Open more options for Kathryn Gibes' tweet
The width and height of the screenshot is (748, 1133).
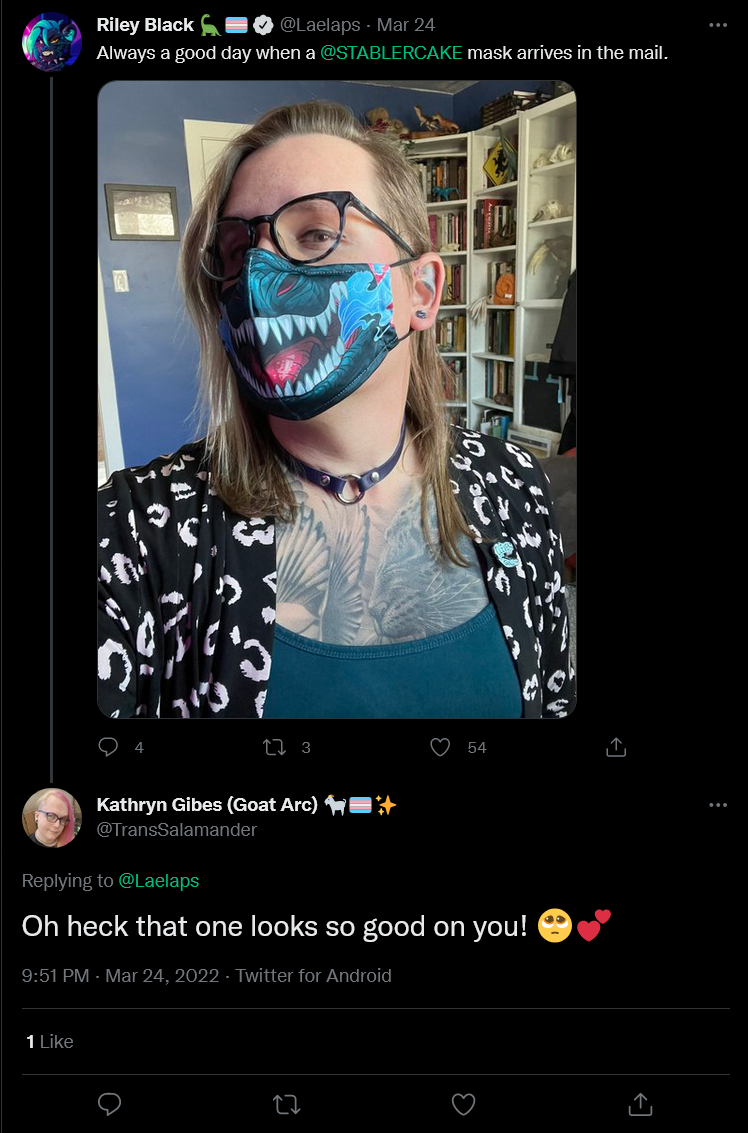(718, 805)
